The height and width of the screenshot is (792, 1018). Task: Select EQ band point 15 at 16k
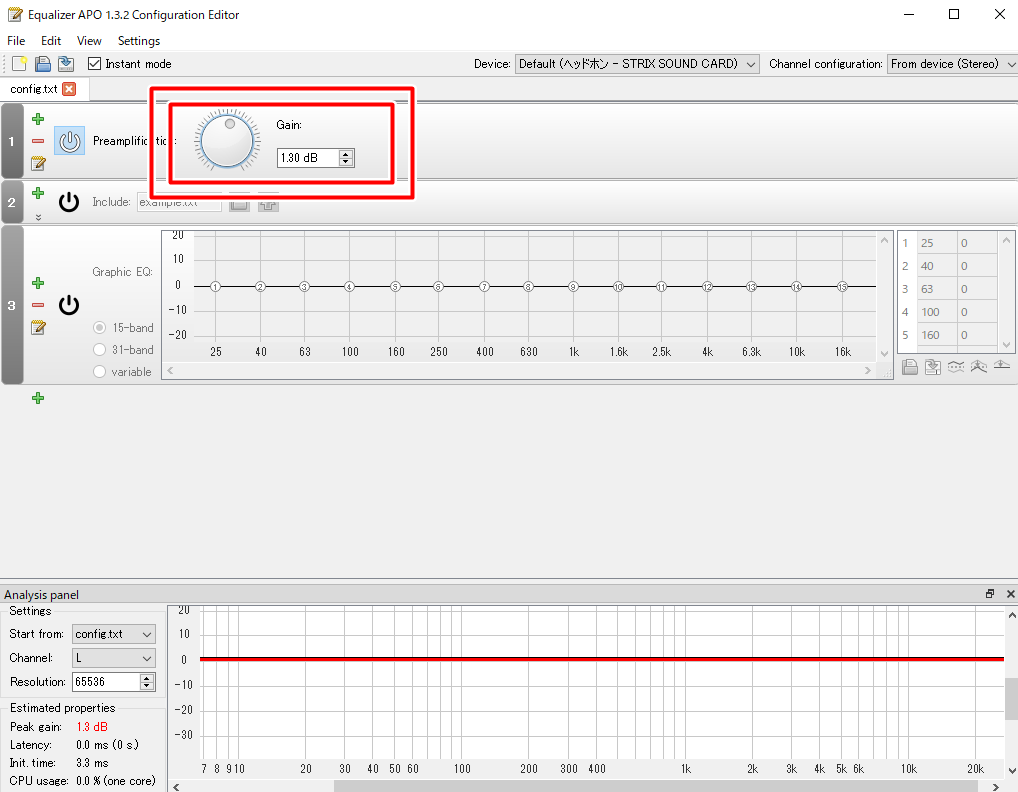842,286
